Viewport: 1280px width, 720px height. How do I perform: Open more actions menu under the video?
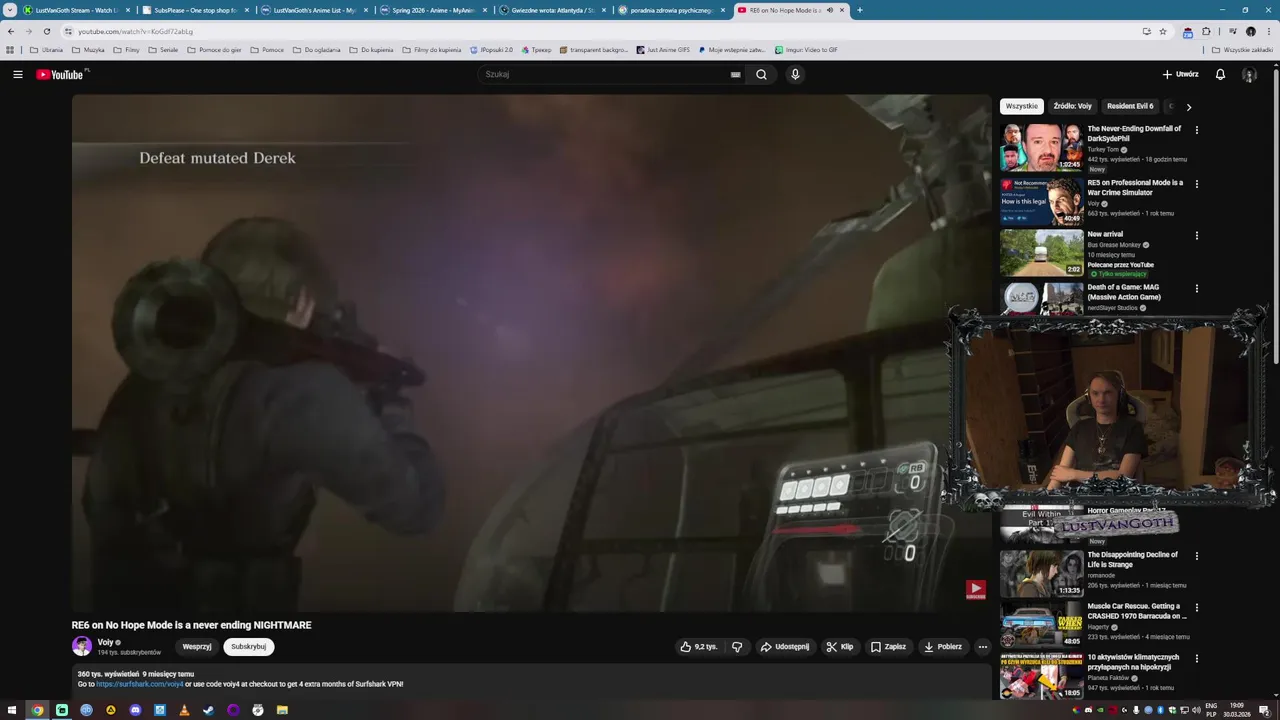982,647
